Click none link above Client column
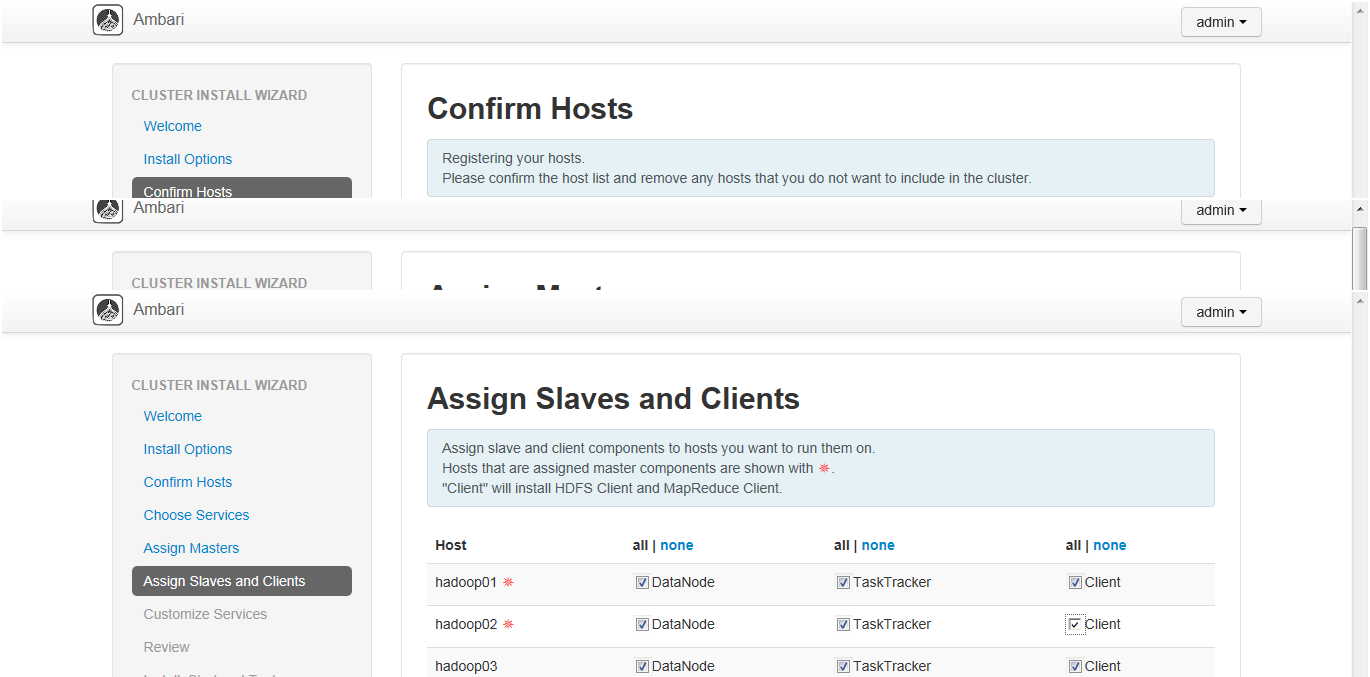 (x=1109, y=545)
